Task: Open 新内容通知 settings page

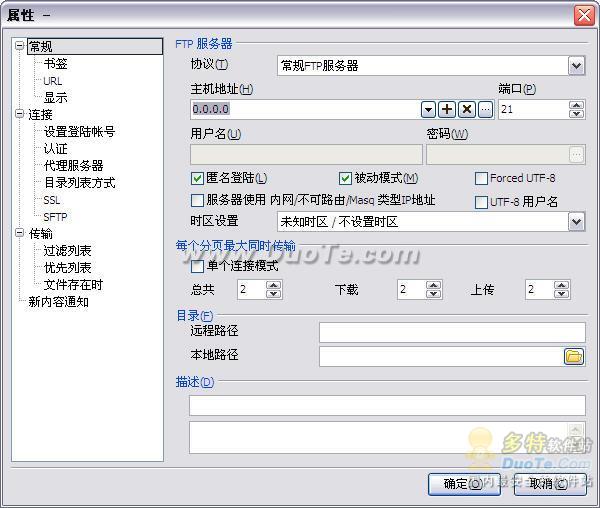Action: coord(59,301)
